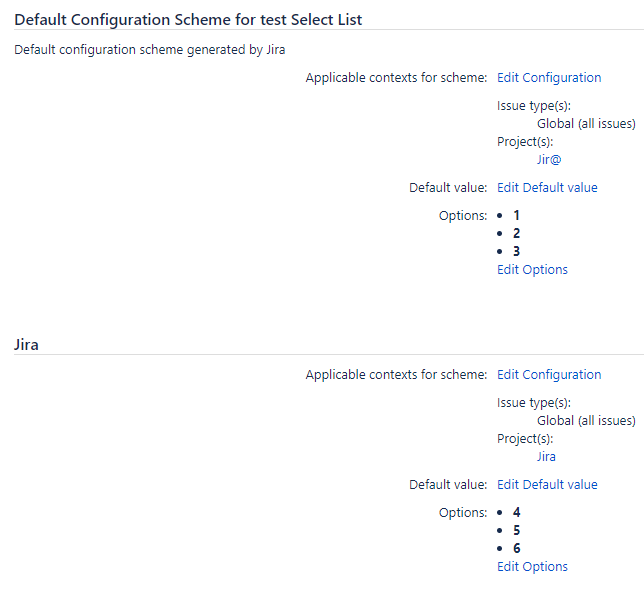Select option 4 in the Jira options

point(516,512)
